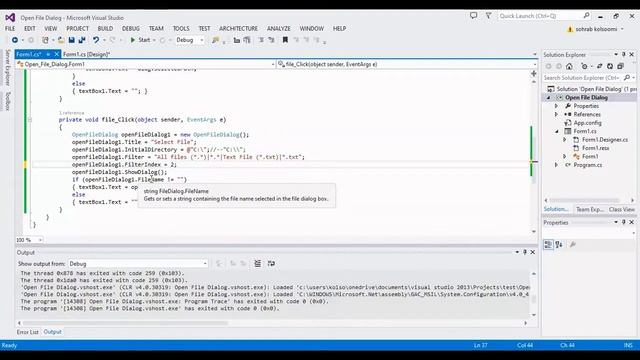Click Solution Explorer Sync with Active Document
The image size is (640, 360).
600,66
